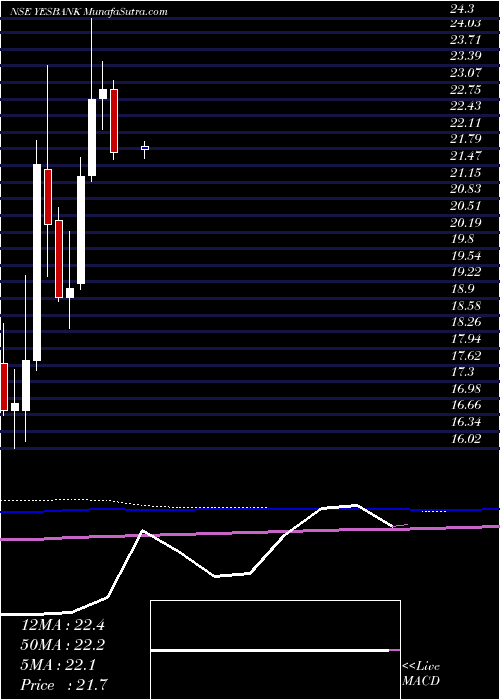Click the NSE YESBANK MunafaSutra.com chart title
Screen dimensions: 500x700
coord(89,12)
